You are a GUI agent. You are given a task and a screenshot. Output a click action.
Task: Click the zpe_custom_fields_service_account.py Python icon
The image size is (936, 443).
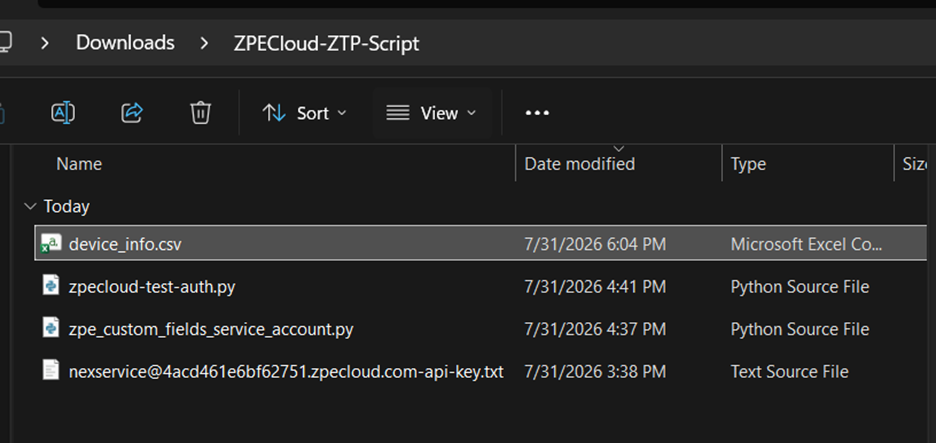pos(51,328)
